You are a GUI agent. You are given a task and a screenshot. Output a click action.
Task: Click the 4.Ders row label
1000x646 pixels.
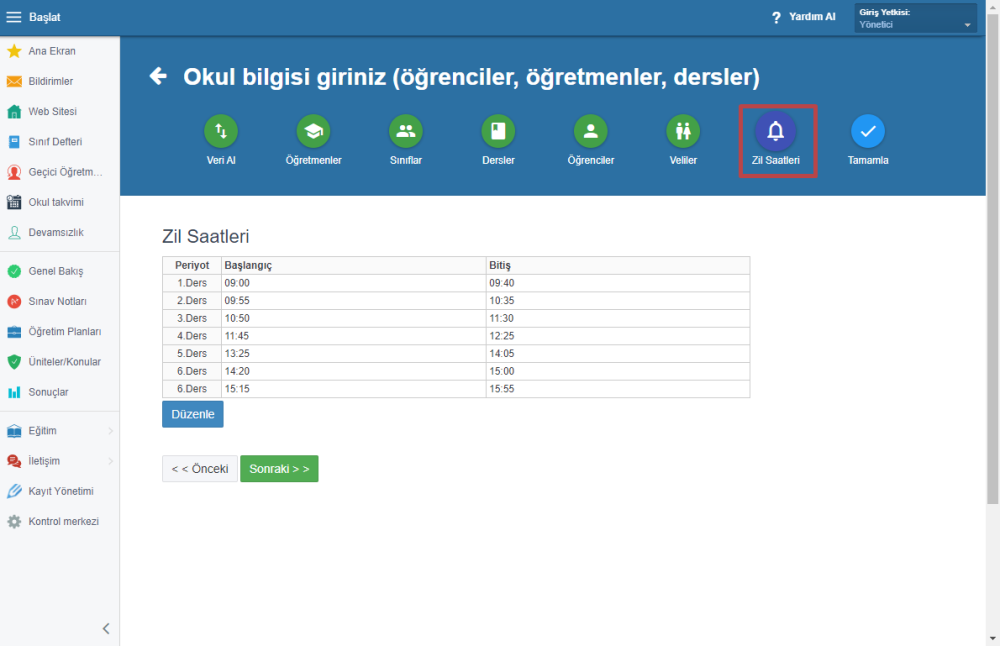click(x=192, y=336)
